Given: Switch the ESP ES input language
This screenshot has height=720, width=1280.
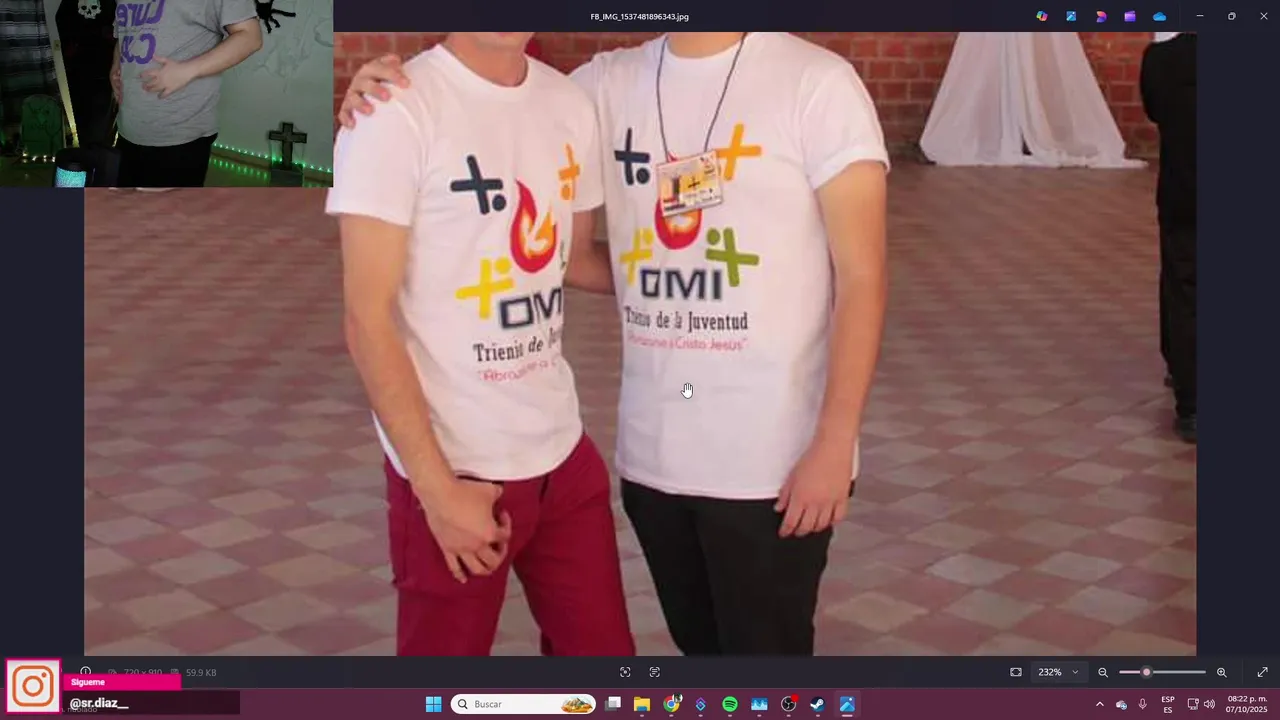Looking at the screenshot, I should (x=1168, y=704).
